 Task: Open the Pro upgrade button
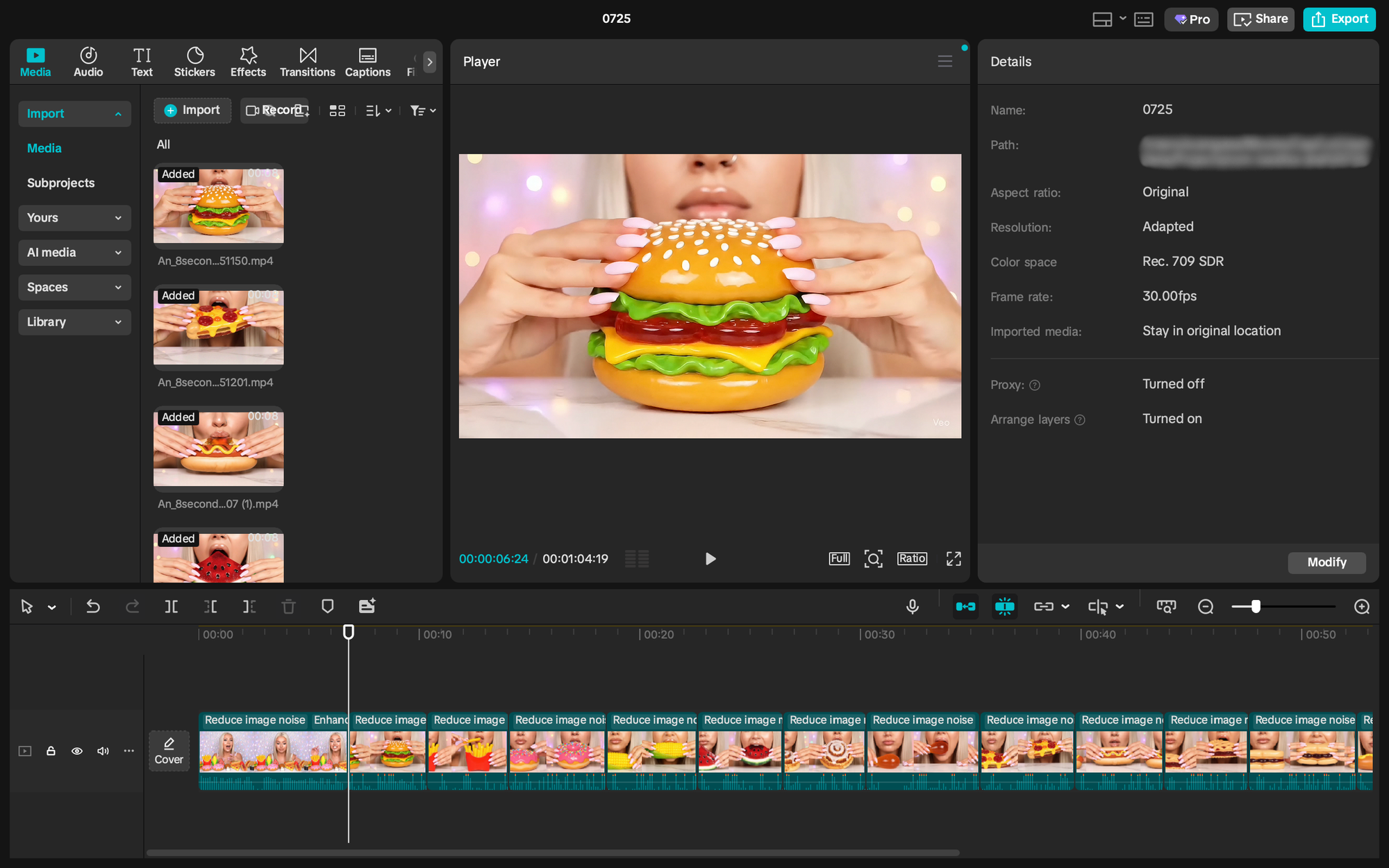[1192, 19]
